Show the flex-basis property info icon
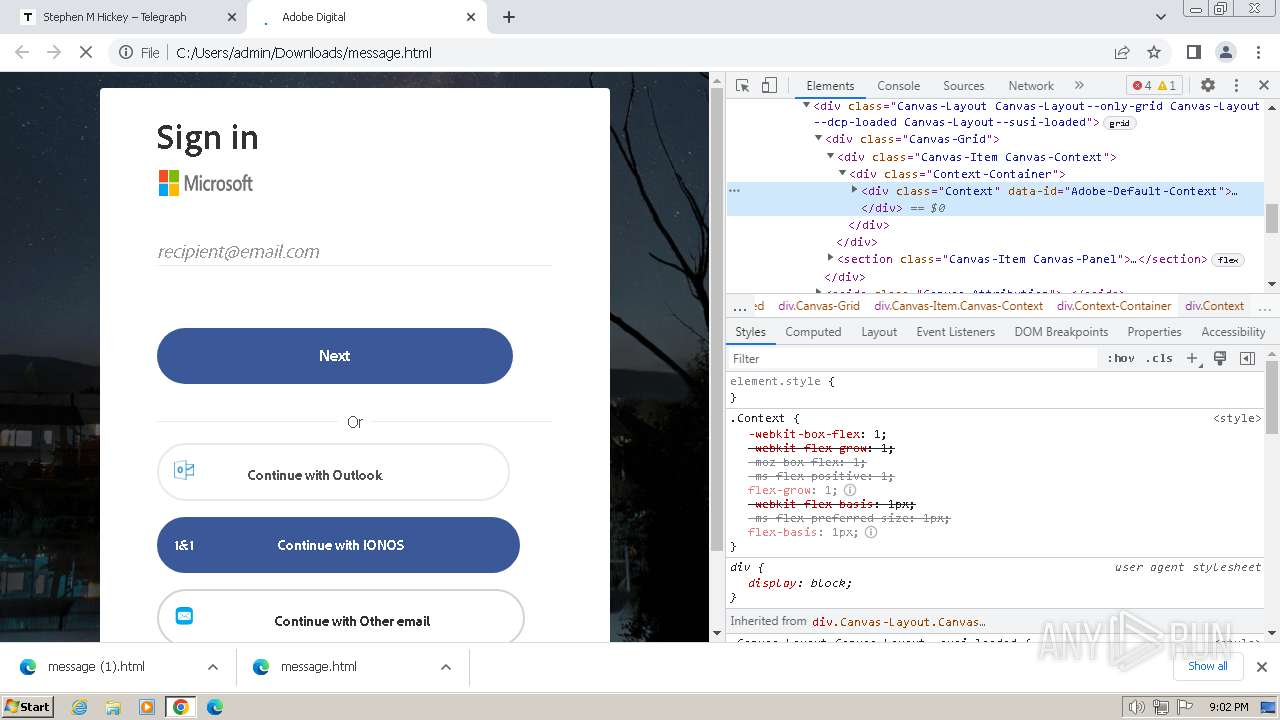Image resolution: width=1280 pixels, height=720 pixels. tap(871, 533)
